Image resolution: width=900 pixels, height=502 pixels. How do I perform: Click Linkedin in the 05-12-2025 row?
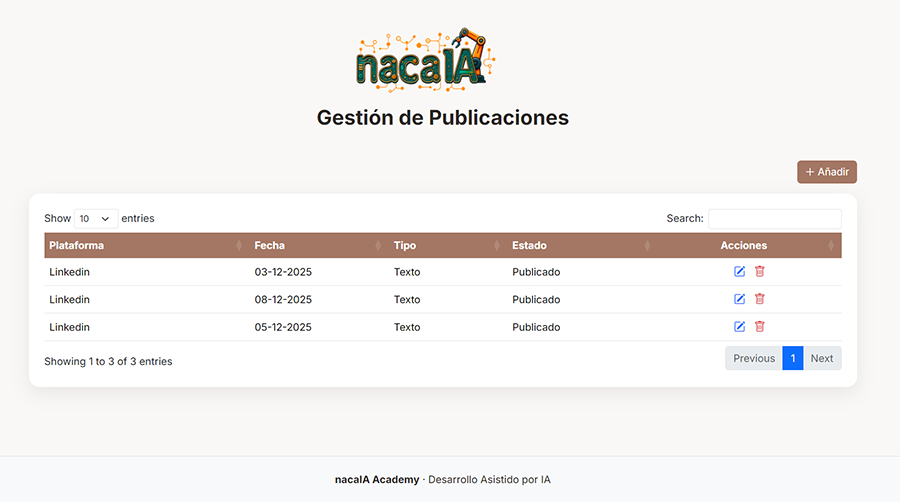point(69,327)
